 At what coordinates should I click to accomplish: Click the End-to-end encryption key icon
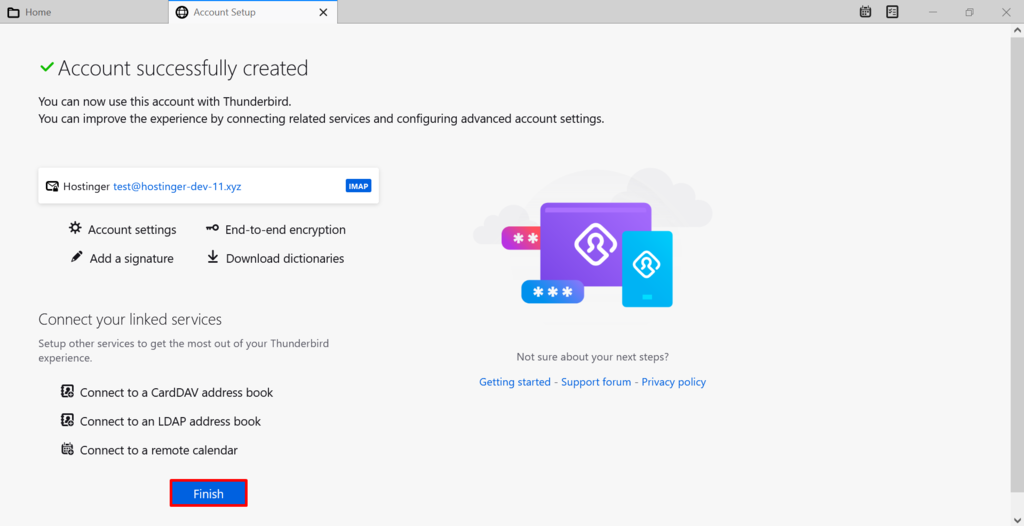click(x=212, y=228)
